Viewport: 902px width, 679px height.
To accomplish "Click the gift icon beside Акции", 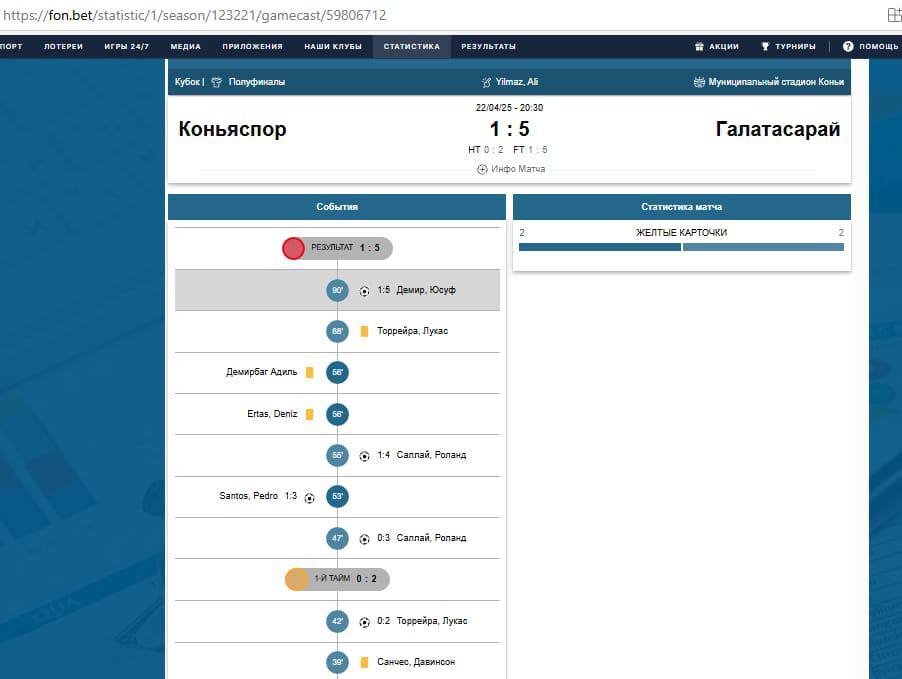I will point(699,47).
